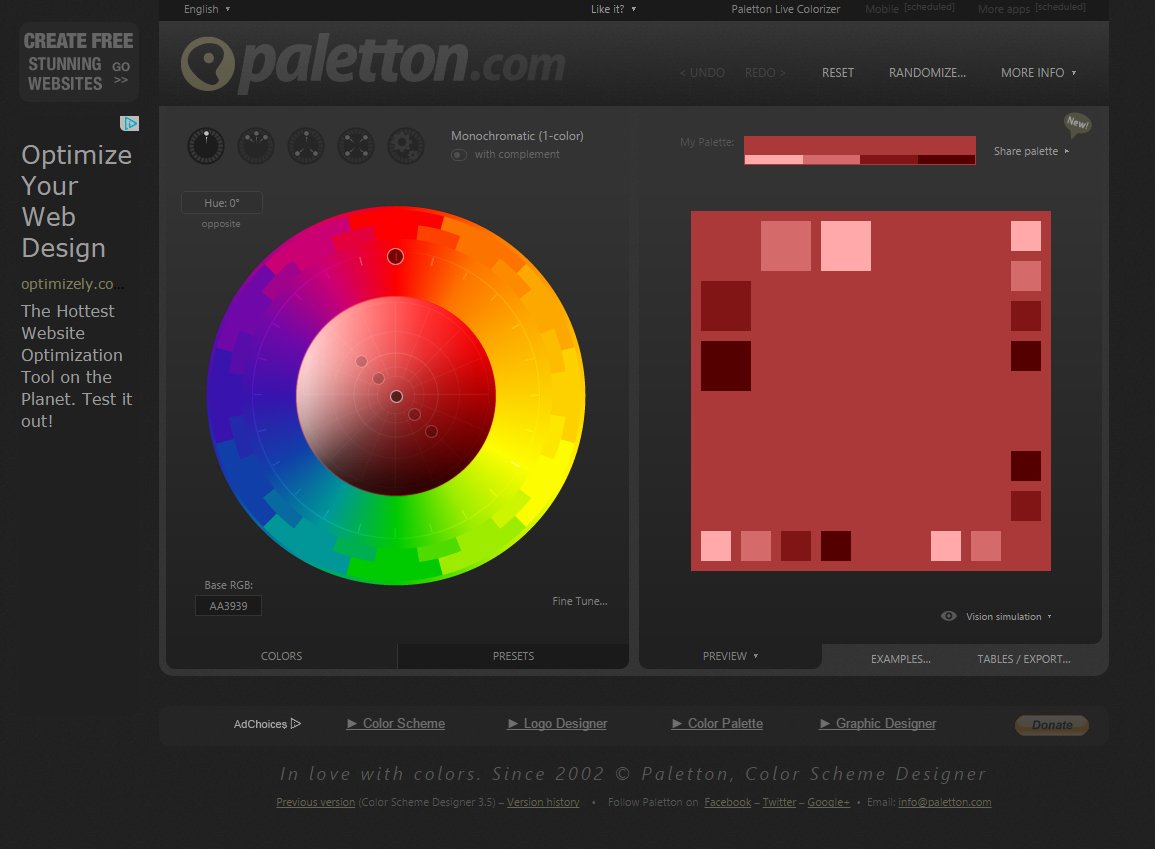Select the Tetrad four-color scheme icon
The height and width of the screenshot is (849, 1155).
[x=356, y=146]
